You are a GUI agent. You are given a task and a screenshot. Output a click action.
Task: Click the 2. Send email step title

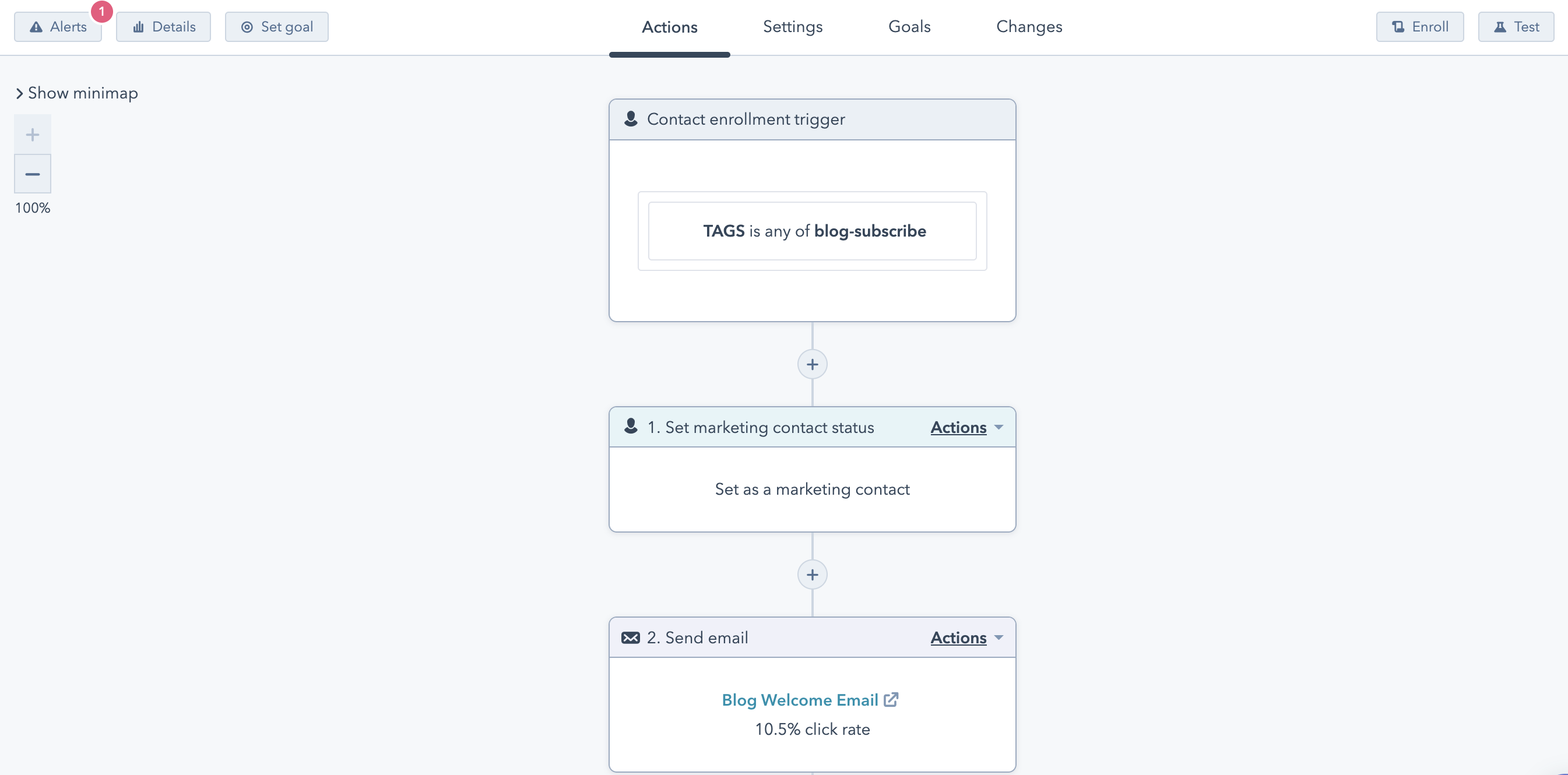click(698, 637)
